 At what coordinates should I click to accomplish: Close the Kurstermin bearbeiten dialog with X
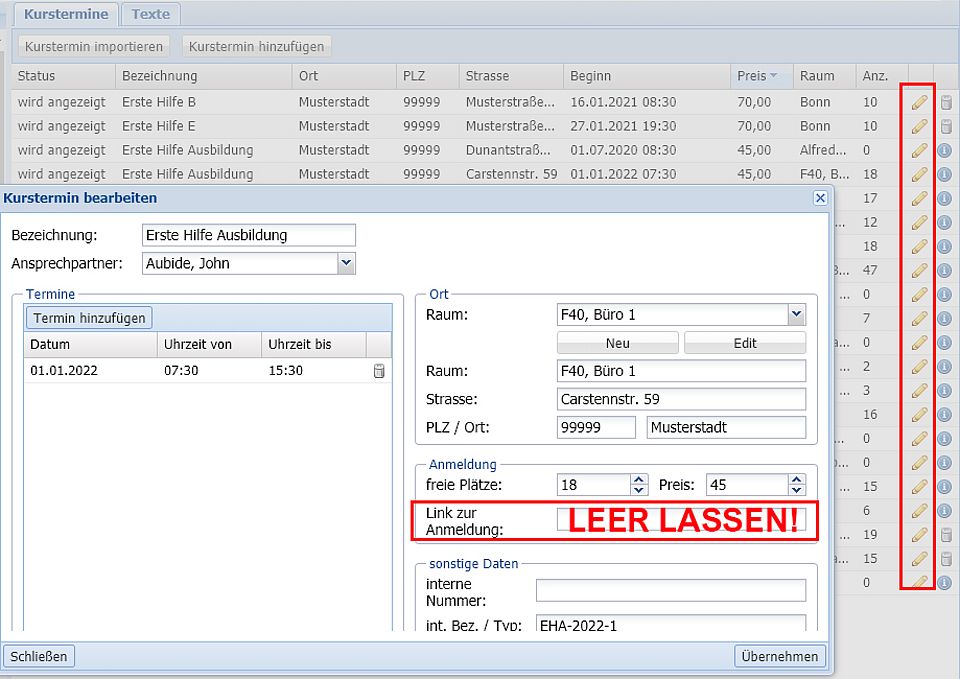point(820,198)
